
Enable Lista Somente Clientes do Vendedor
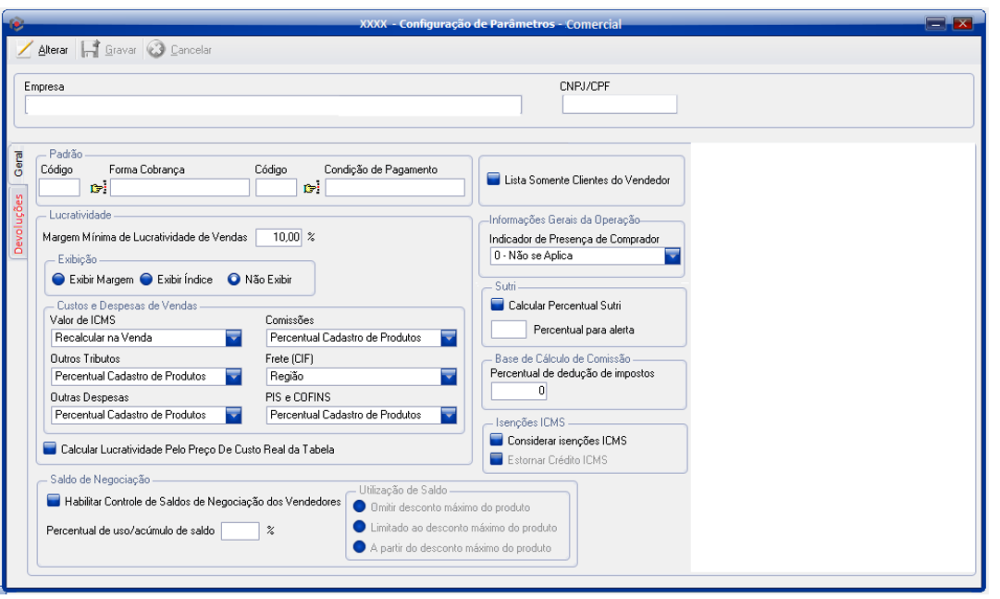click(x=494, y=180)
